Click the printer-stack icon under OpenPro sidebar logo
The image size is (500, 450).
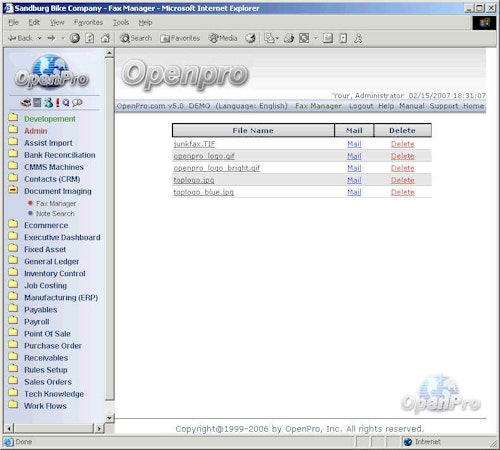coord(26,103)
